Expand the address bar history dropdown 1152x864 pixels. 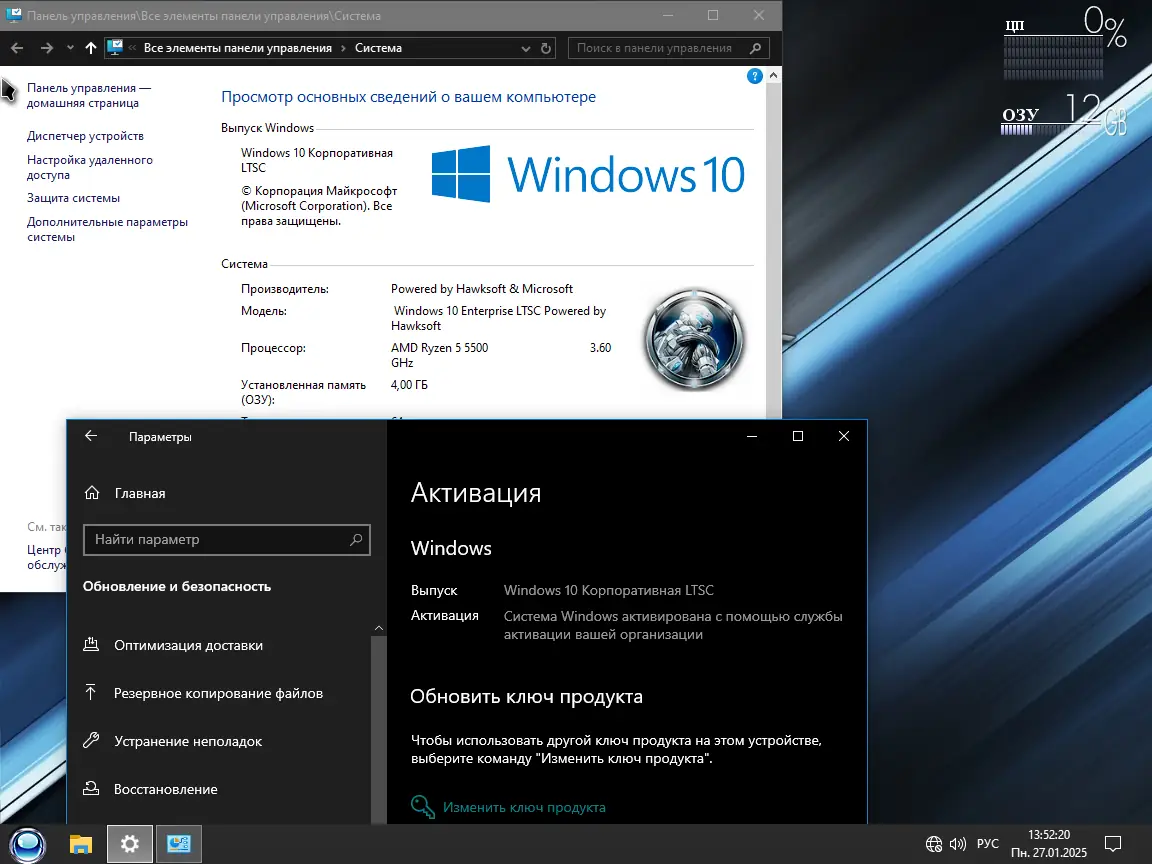click(525, 48)
